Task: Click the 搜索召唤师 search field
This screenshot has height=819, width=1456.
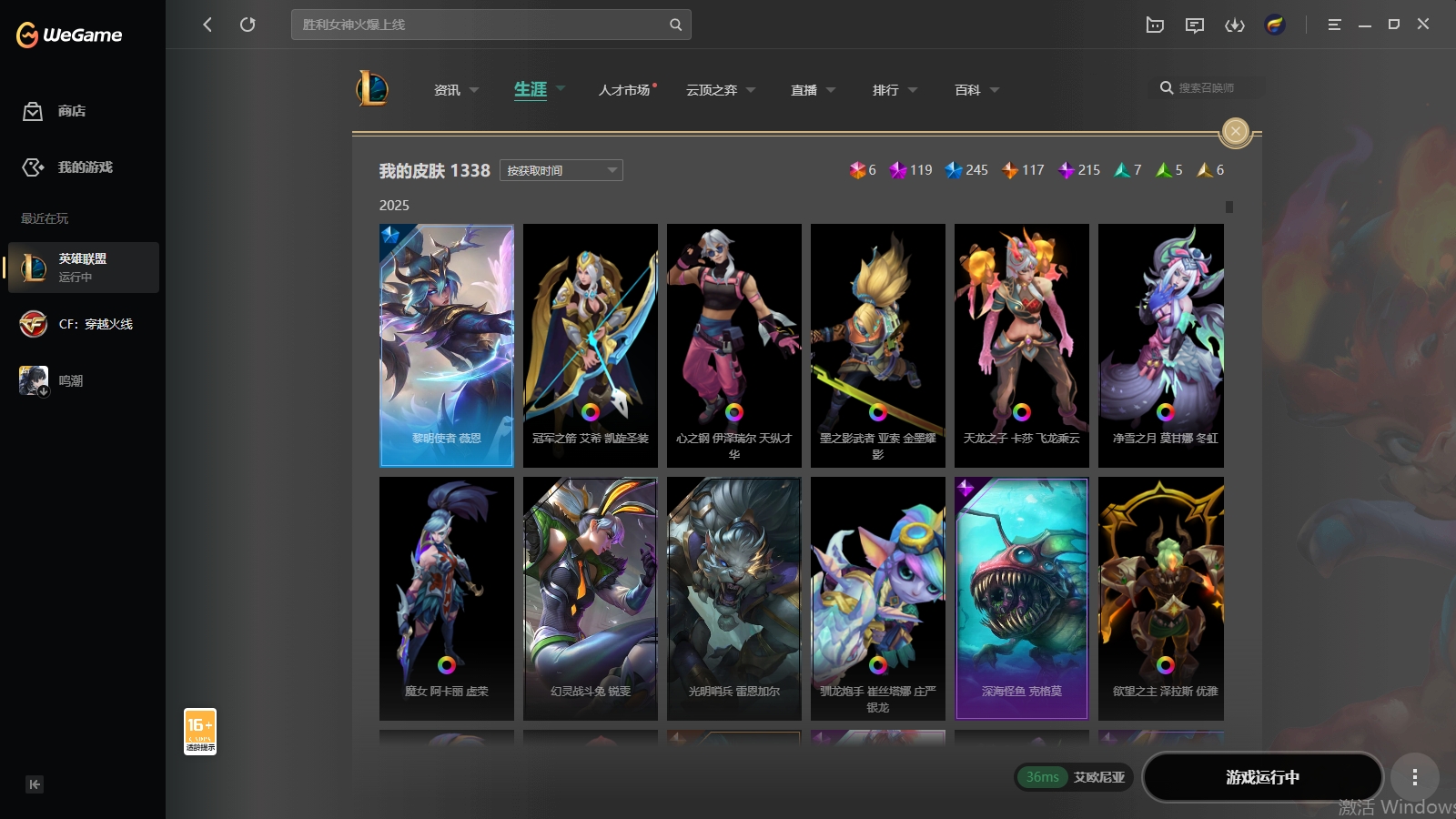Action: 1207,88
